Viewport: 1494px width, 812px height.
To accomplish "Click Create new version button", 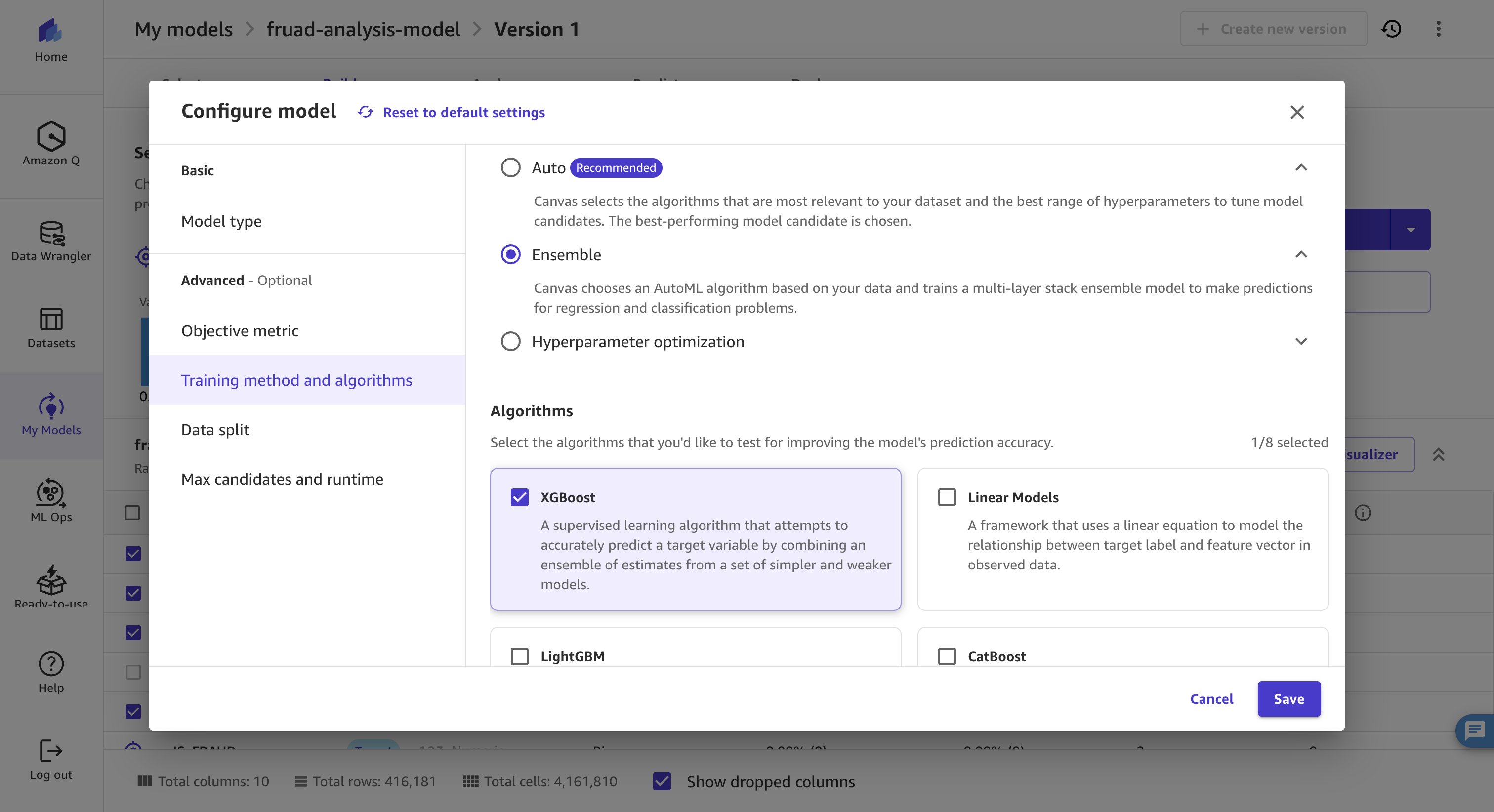I will click(x=1274, y=29).
